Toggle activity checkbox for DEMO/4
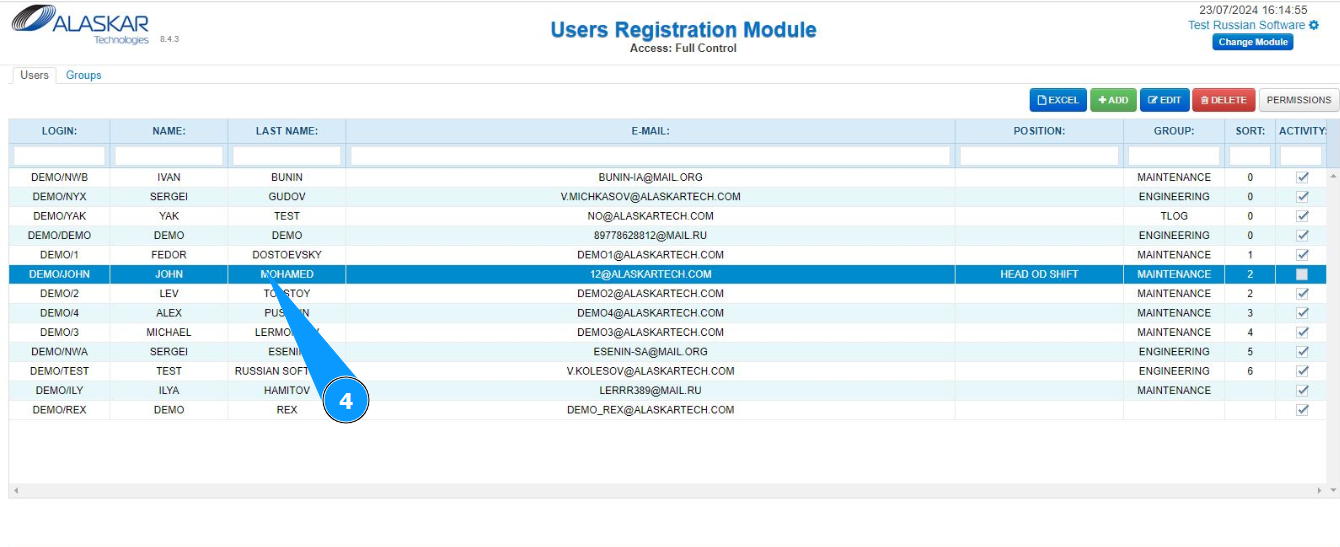 pyautogui.click(x=1302, y=313)
